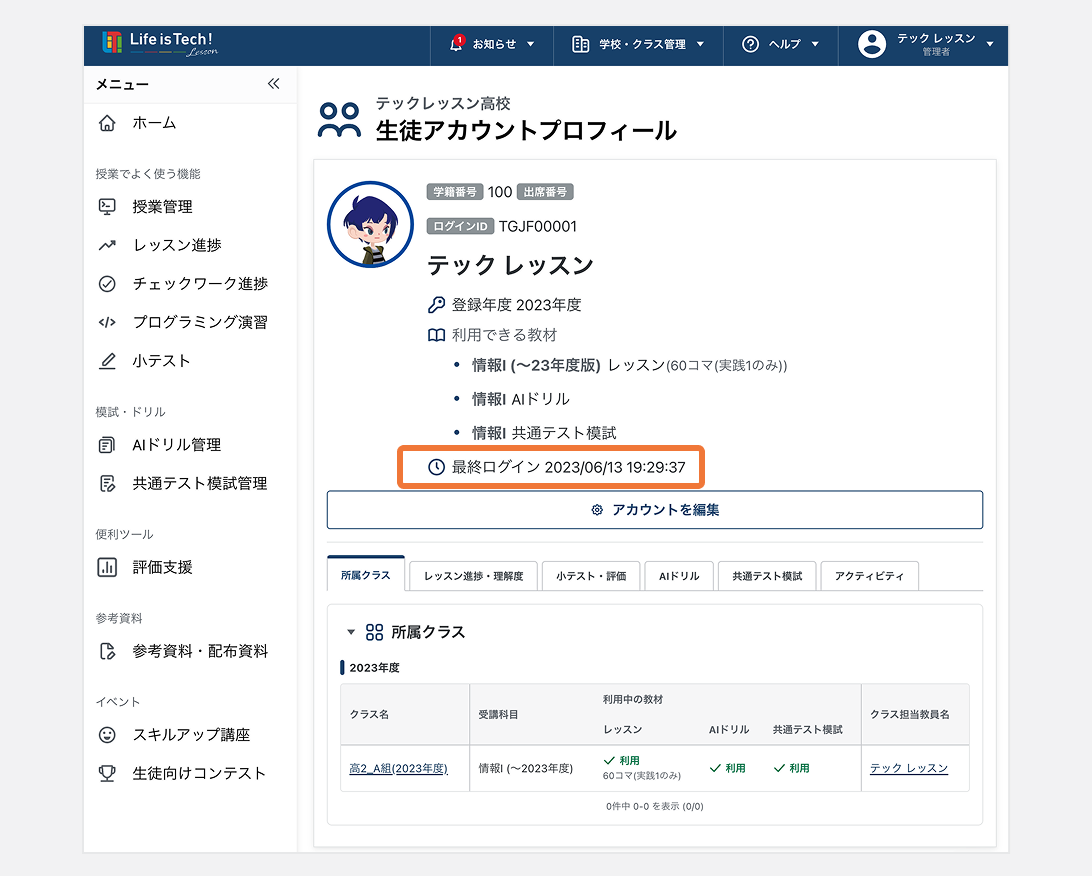1092x876 pixels.
Task: Click the 情報I (〜2023年度) table cell
Action: point(525,768)
